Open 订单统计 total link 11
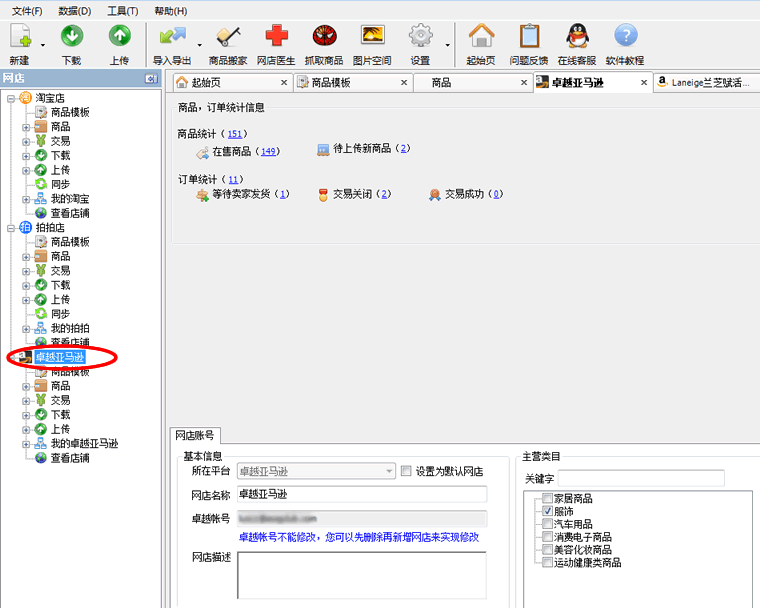The image size is (760, 608). pos(233,179)
